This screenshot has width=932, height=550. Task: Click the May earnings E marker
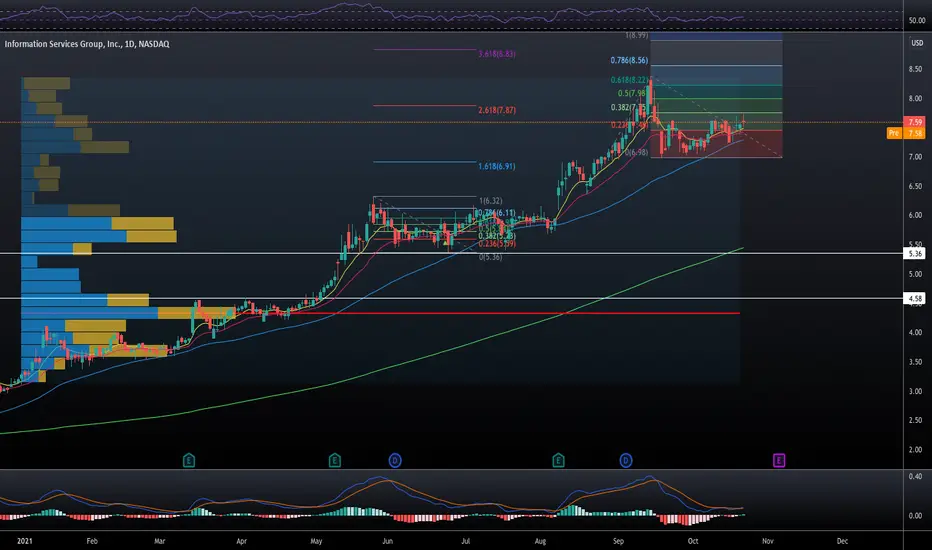click(x=335, y=460)
